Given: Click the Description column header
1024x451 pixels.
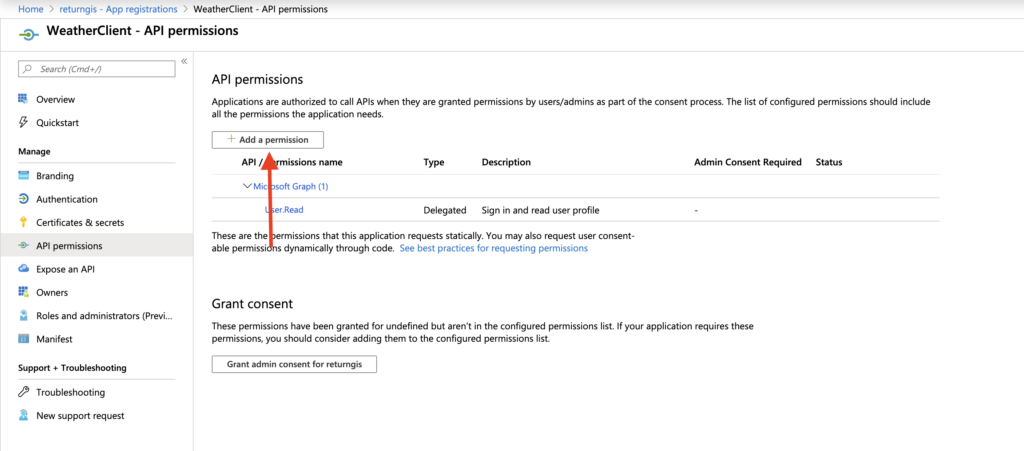Looking at the screenshot, I should [506, 162].
